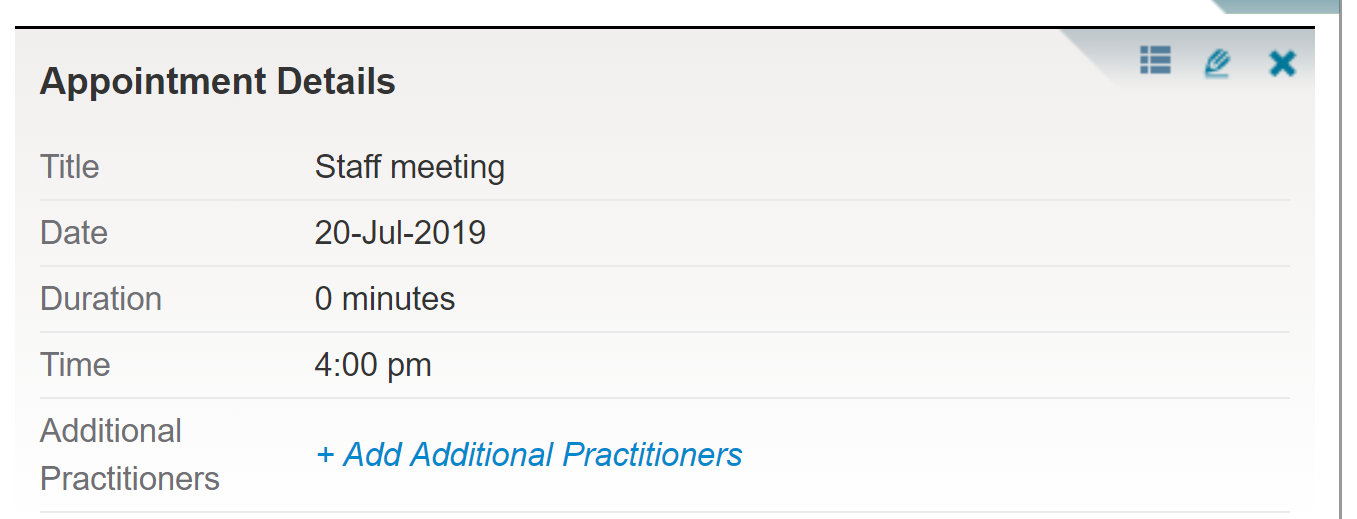Click the Add Additional Practitioners link

point(529,455)
